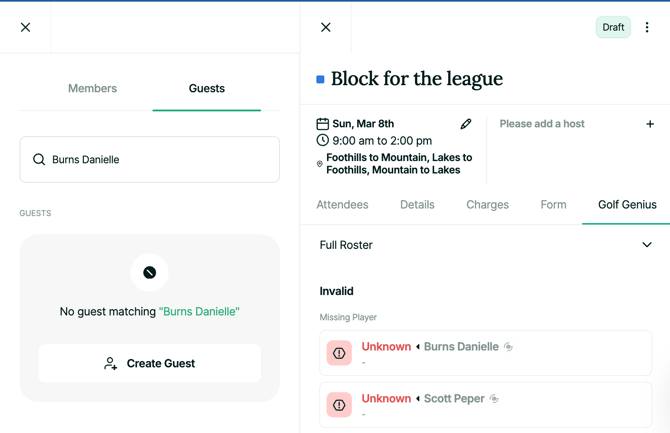The width and height of the screenshot is (670, 433).
Task: Click link icon after Scott Peper name
Action: point(494,399)
